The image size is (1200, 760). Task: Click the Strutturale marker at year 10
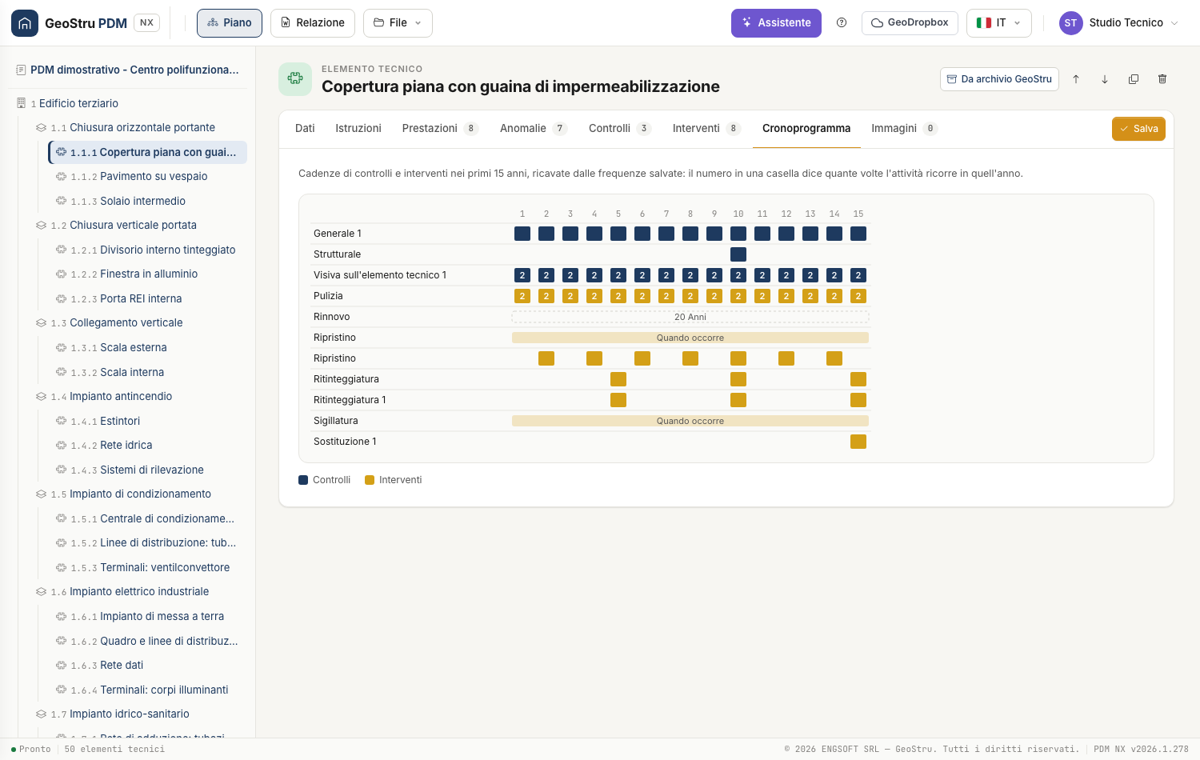click(x=738, y=255)
